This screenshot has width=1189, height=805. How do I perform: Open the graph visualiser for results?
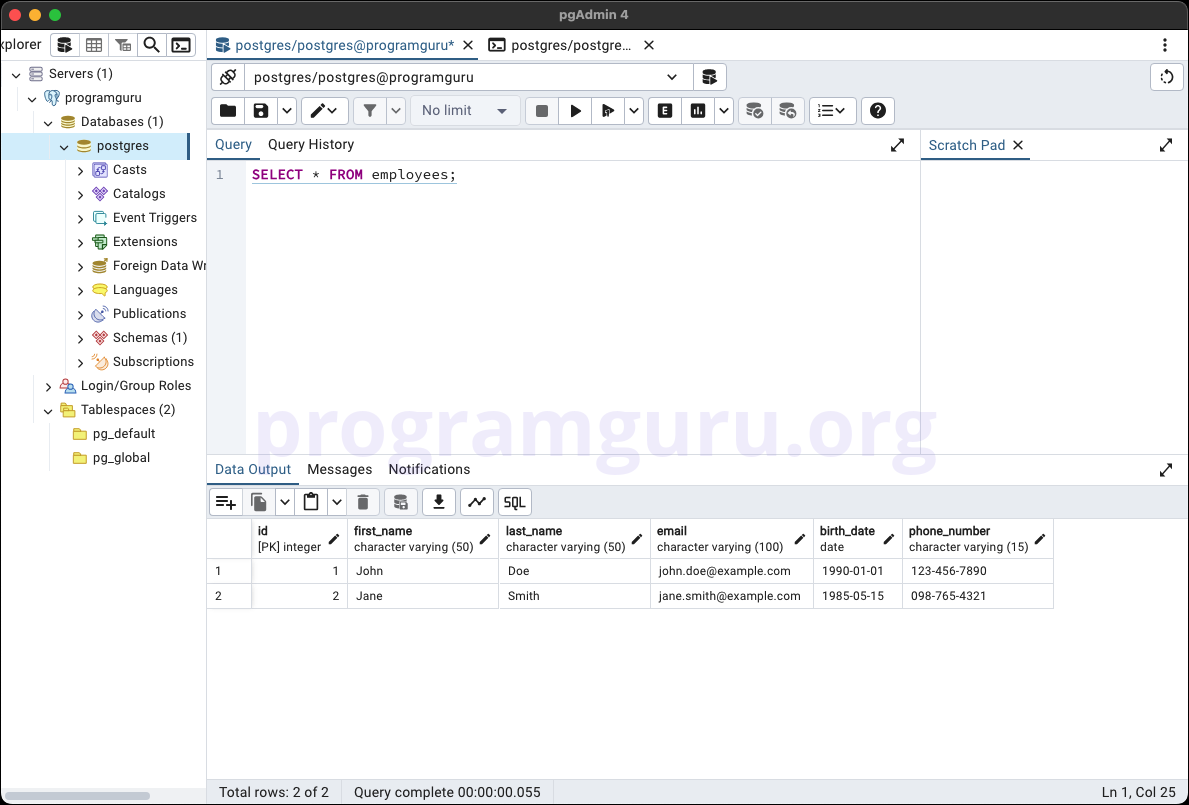(477, 501)
